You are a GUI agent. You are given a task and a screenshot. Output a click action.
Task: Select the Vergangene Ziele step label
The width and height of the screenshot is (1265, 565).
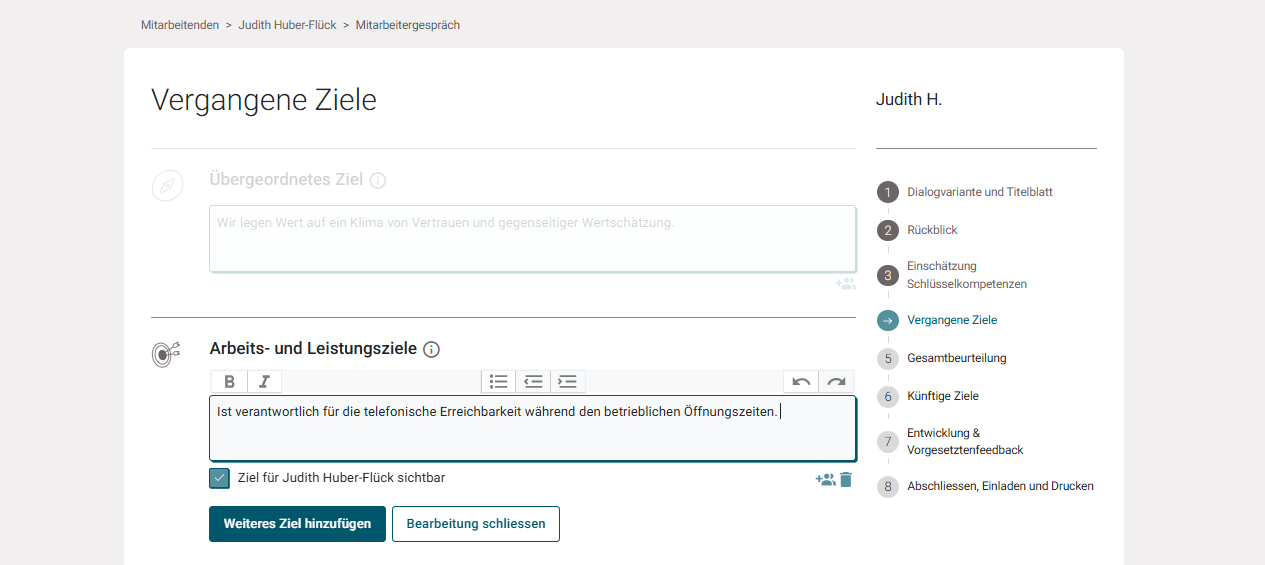tap(952, 320)
